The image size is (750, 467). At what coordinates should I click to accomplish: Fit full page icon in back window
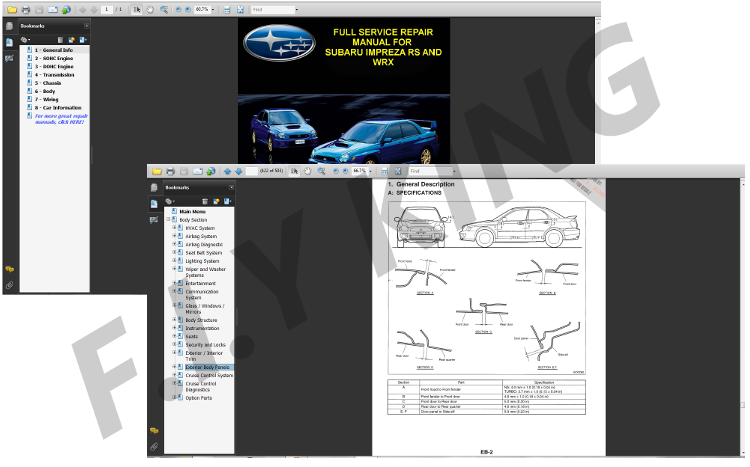(x=240, y=10)
